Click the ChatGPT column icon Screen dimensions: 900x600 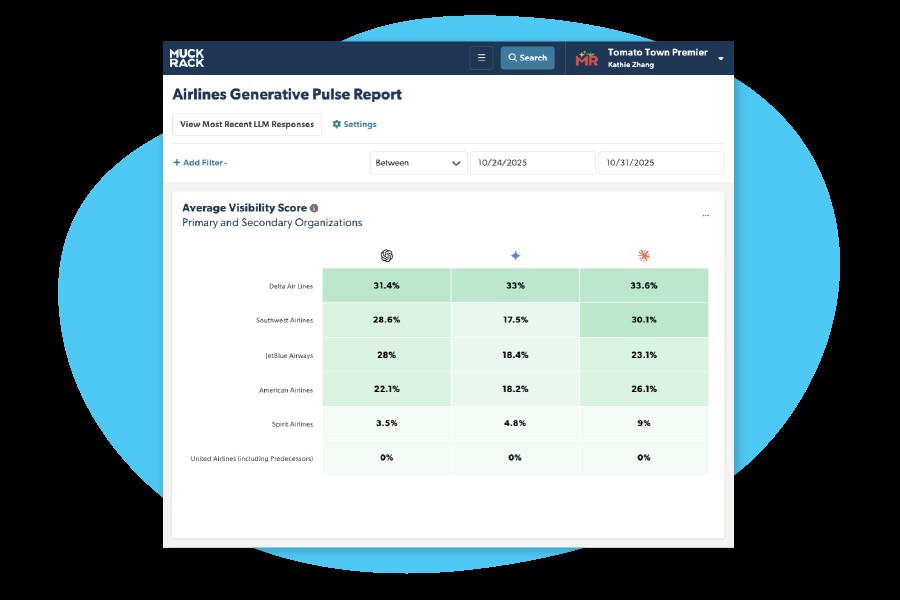(x=387, y=256)
